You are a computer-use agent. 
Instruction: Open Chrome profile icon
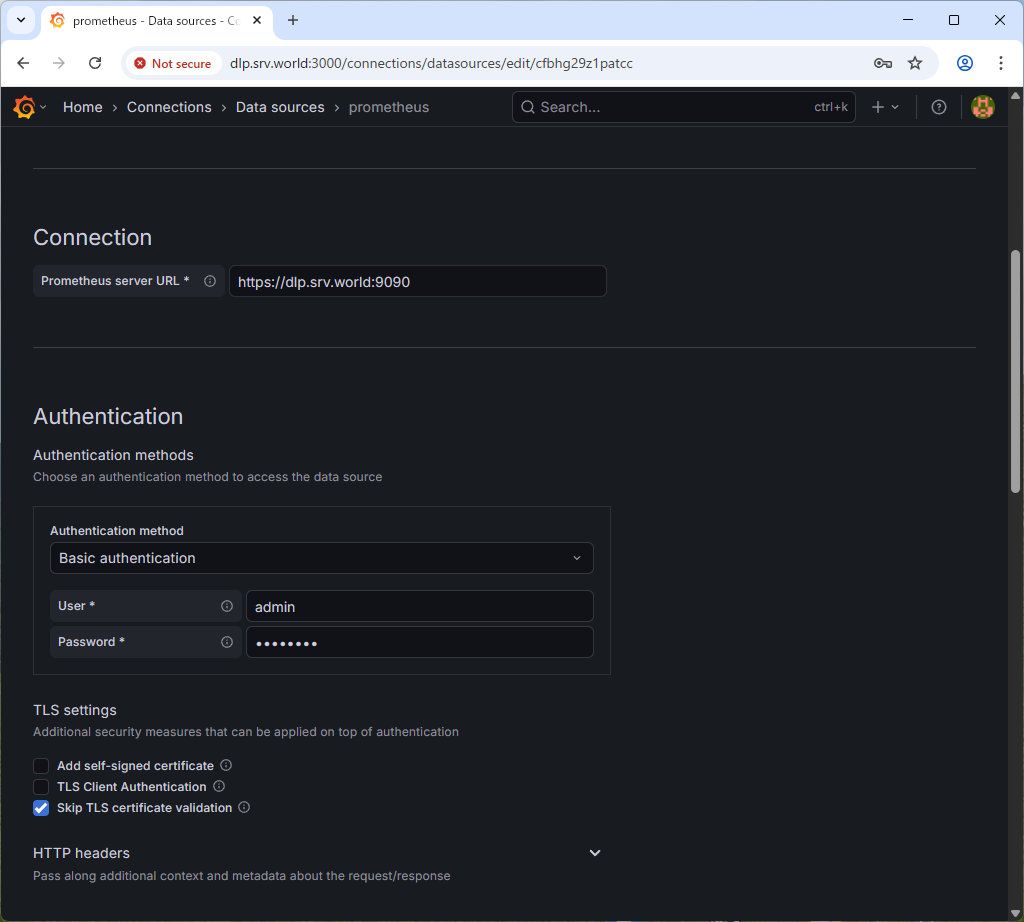[x=965, y=63]
